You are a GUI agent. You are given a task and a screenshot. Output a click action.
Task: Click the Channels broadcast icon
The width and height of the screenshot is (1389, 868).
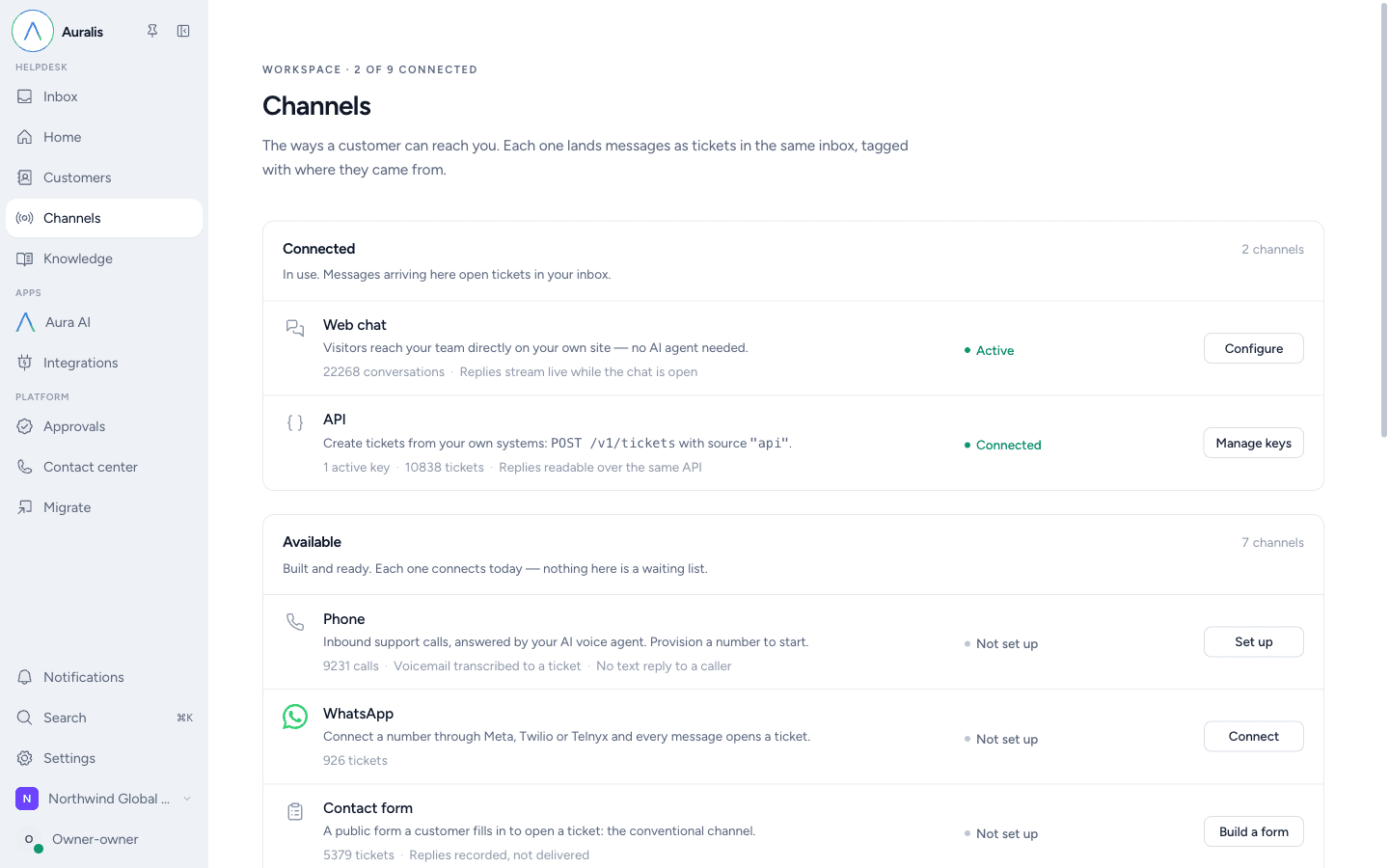pyautogui.click(x=25, y=218)
